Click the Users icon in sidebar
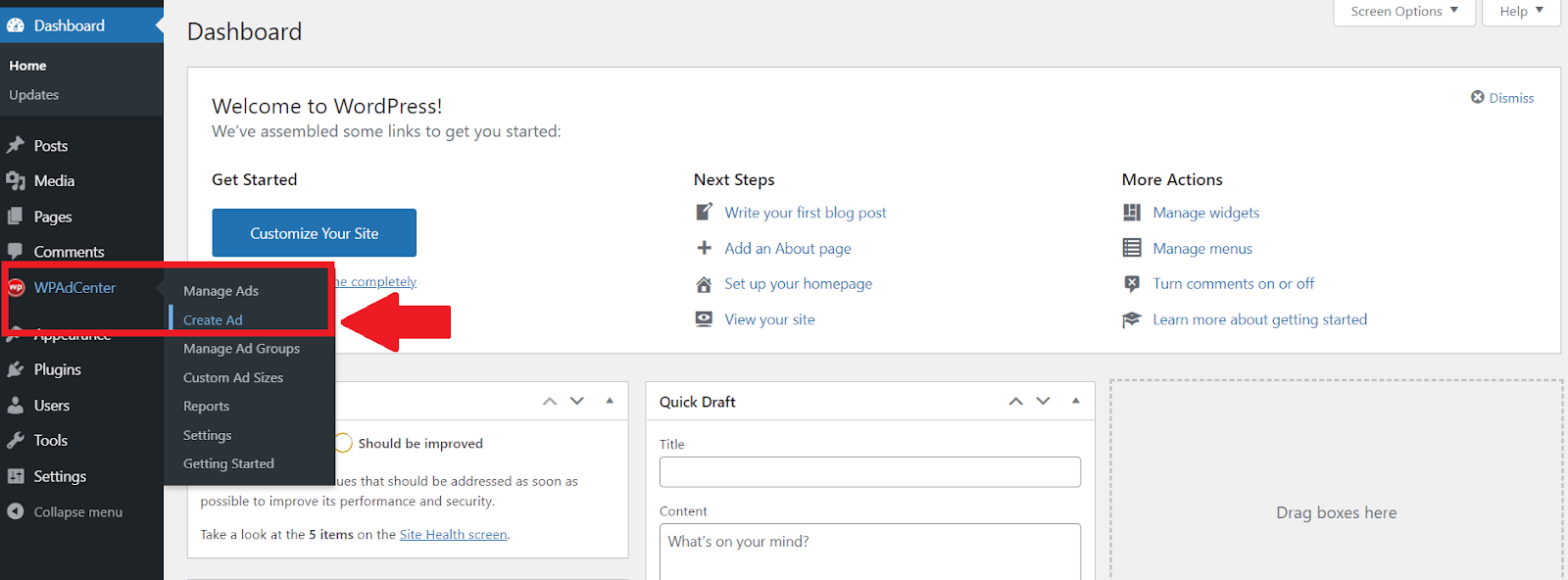The width and height of the screenshot is (1568, 580). point(16,406)
